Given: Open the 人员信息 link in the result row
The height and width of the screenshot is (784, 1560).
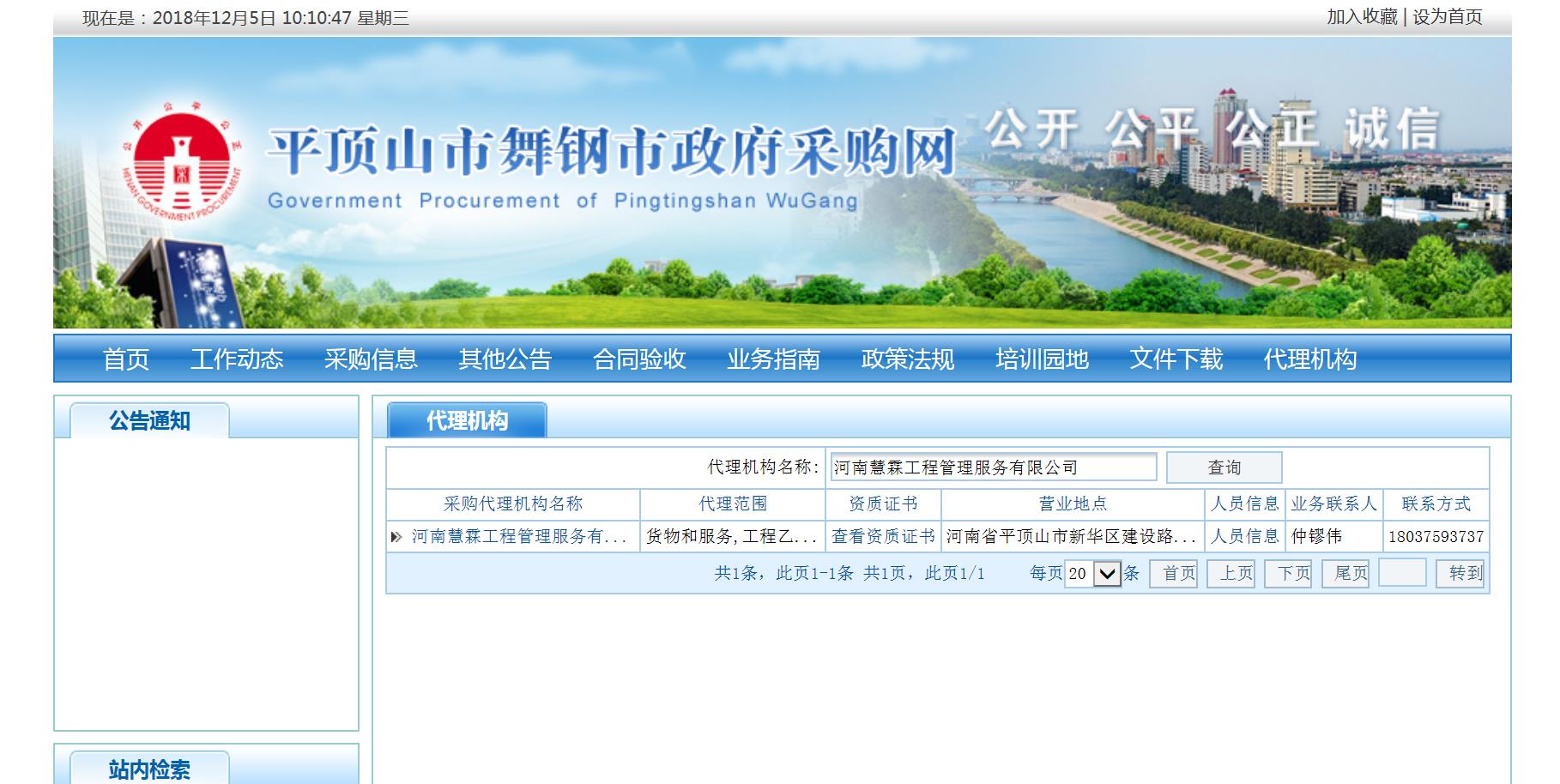Looking at the screenshot, I should click(1244, 536).
